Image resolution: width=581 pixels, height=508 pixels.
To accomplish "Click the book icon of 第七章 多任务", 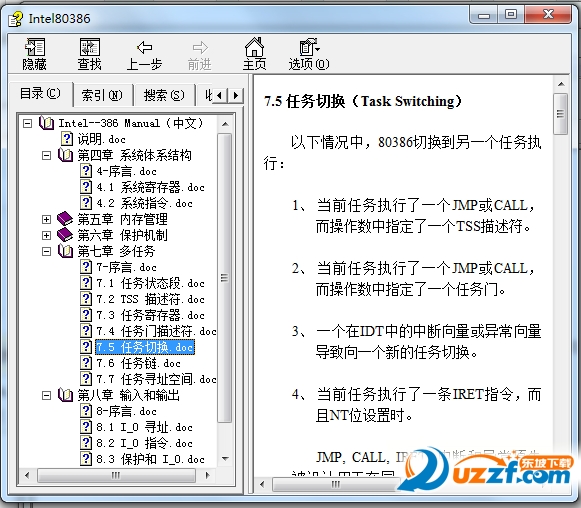I will tap(66, 251).
